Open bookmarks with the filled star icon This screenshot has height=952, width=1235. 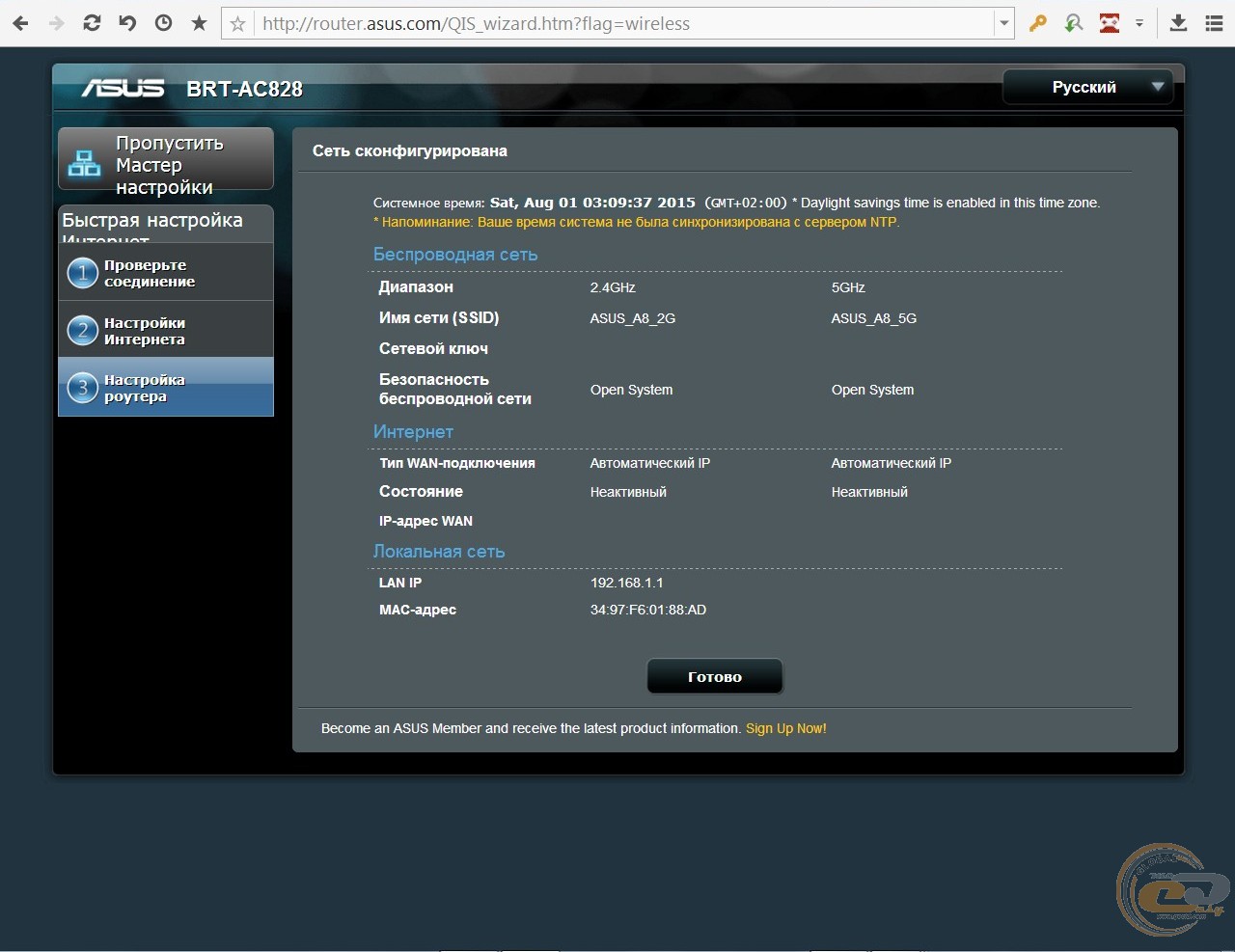coord(199,23)
